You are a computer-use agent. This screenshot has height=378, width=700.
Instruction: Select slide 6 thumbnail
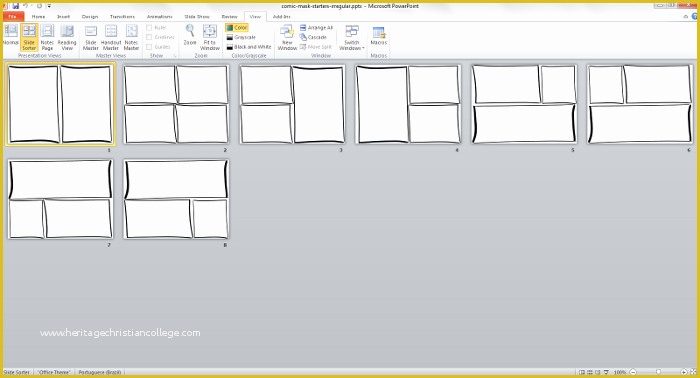pos(640,104)
